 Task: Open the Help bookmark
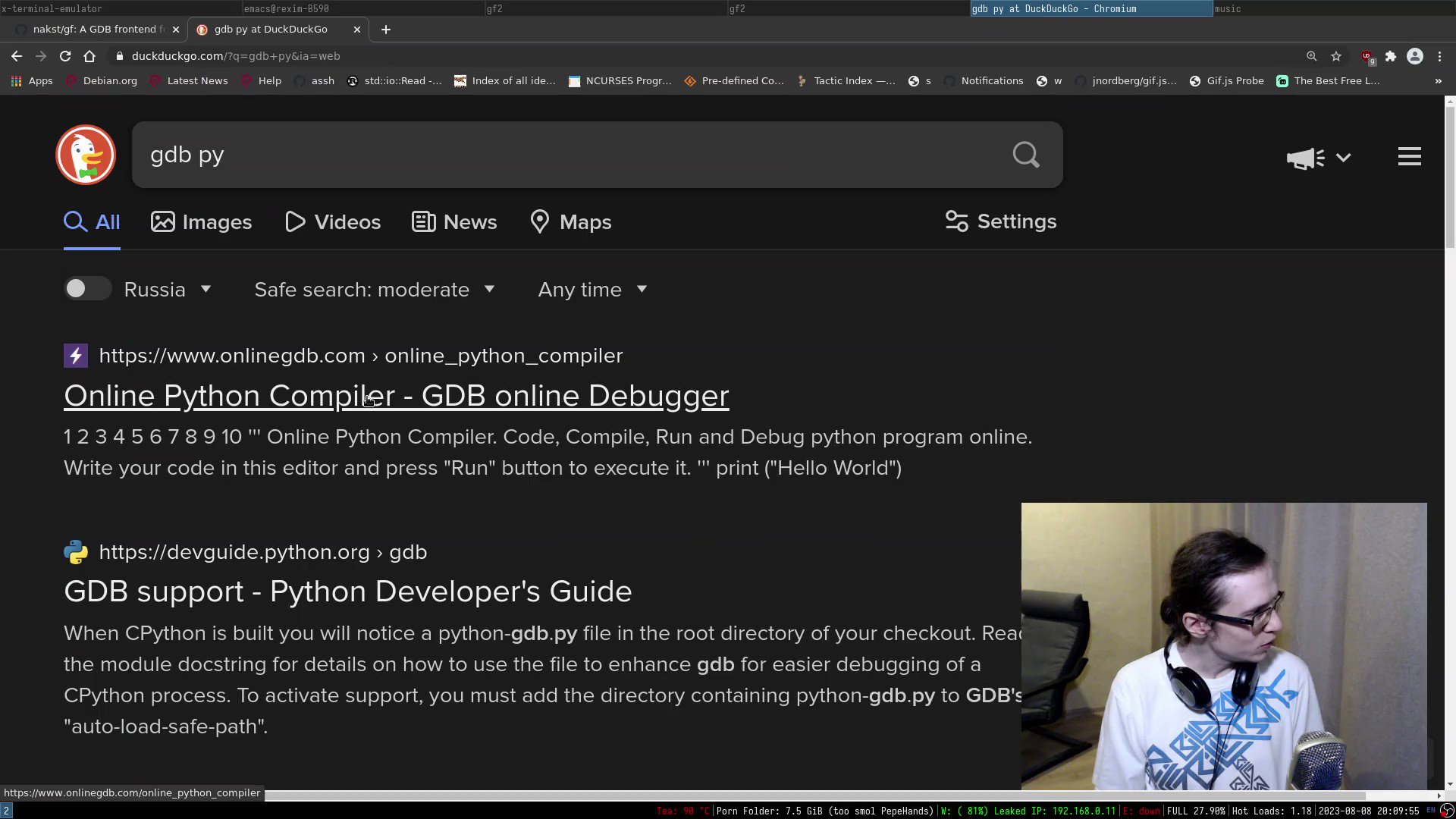click(261, 81)
